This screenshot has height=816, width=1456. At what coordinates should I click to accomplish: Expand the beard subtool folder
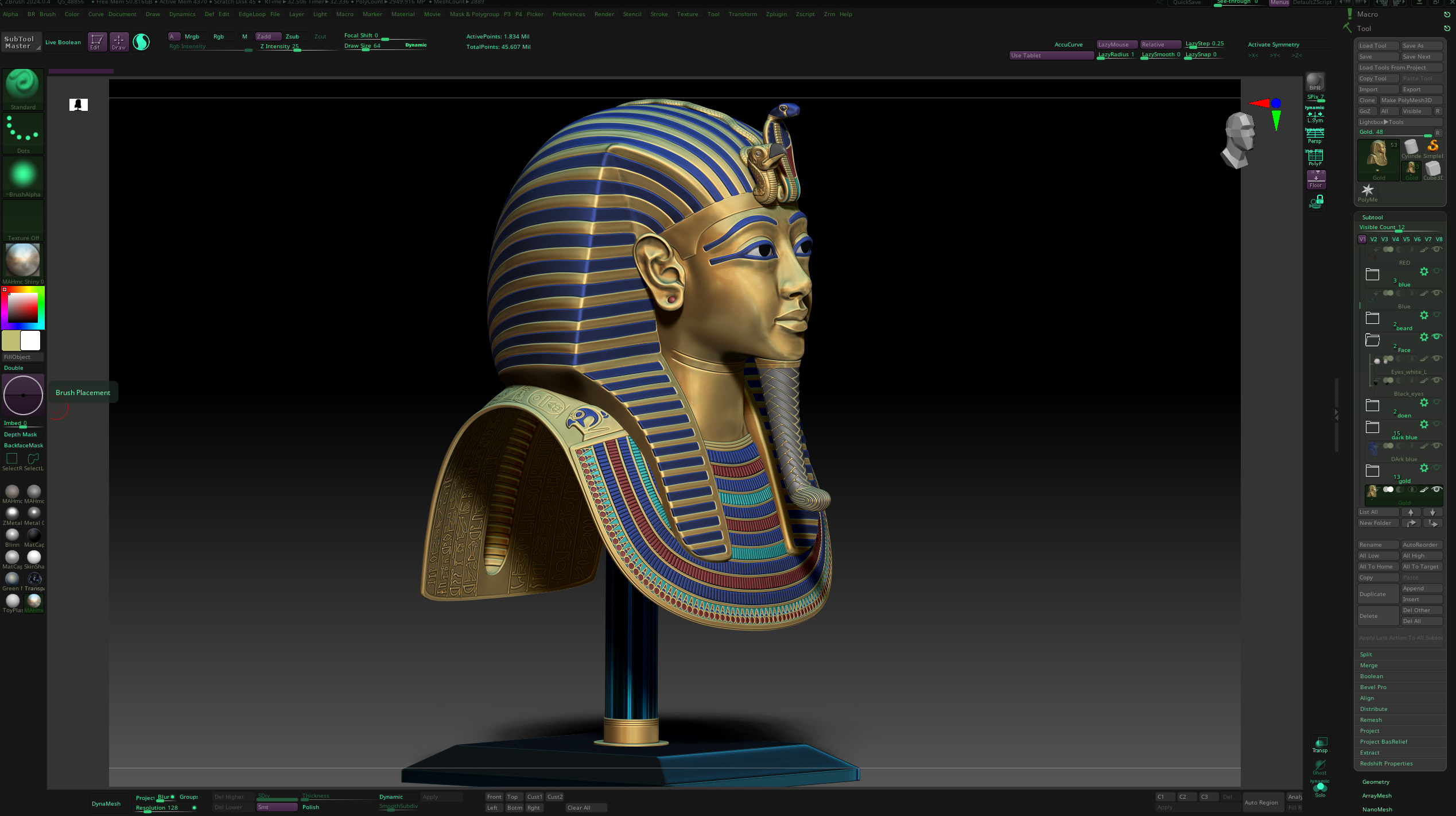(x=1372, y=318)
